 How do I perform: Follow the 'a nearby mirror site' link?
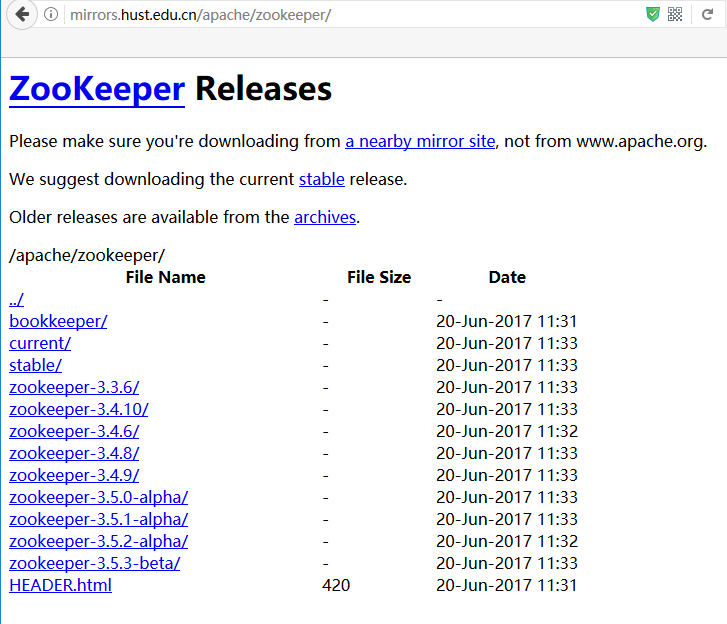(x=420, y=141)
